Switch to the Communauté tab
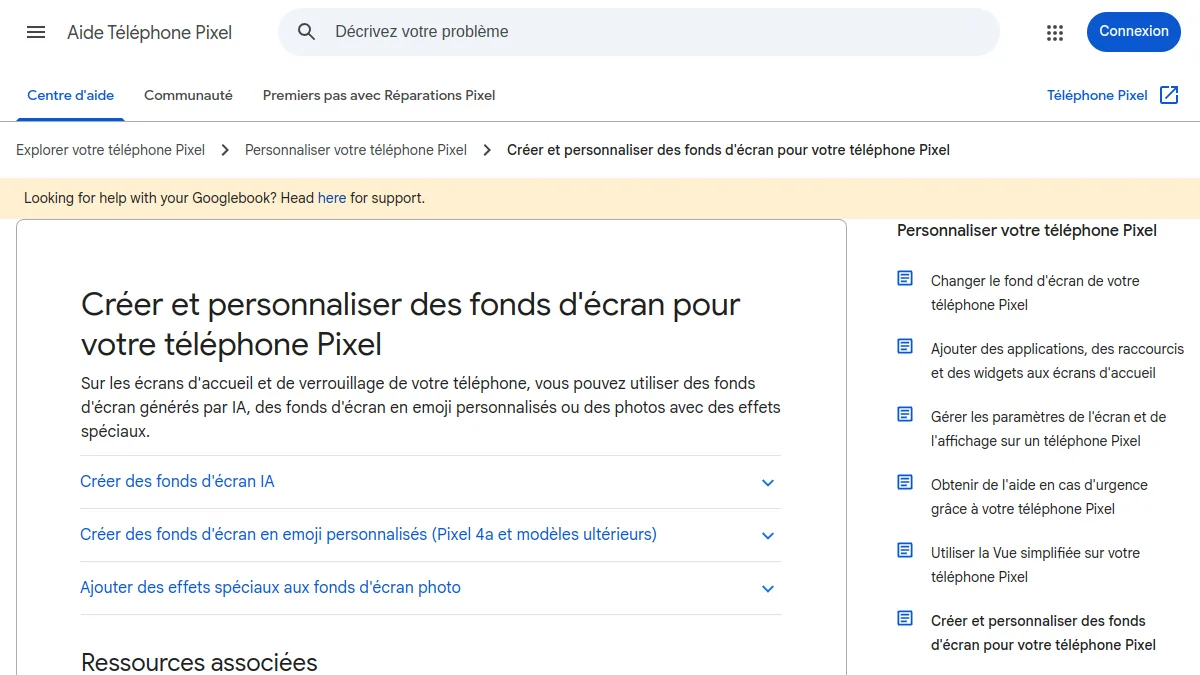 point(188,96)
